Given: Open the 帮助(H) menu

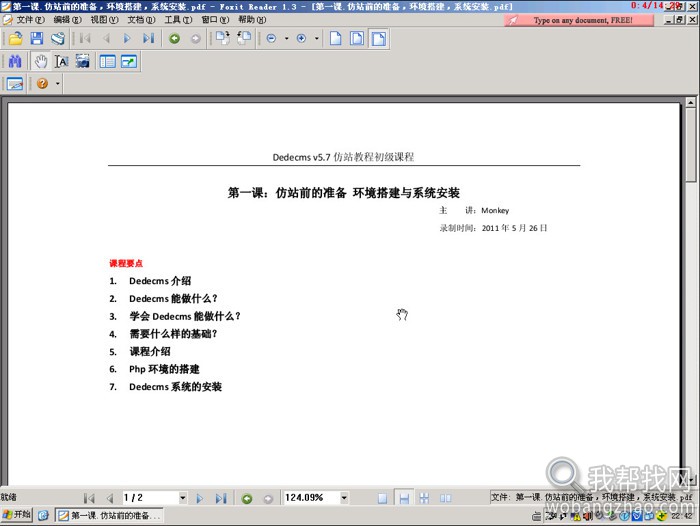Looking at the screenshot, I should [252, 20].
